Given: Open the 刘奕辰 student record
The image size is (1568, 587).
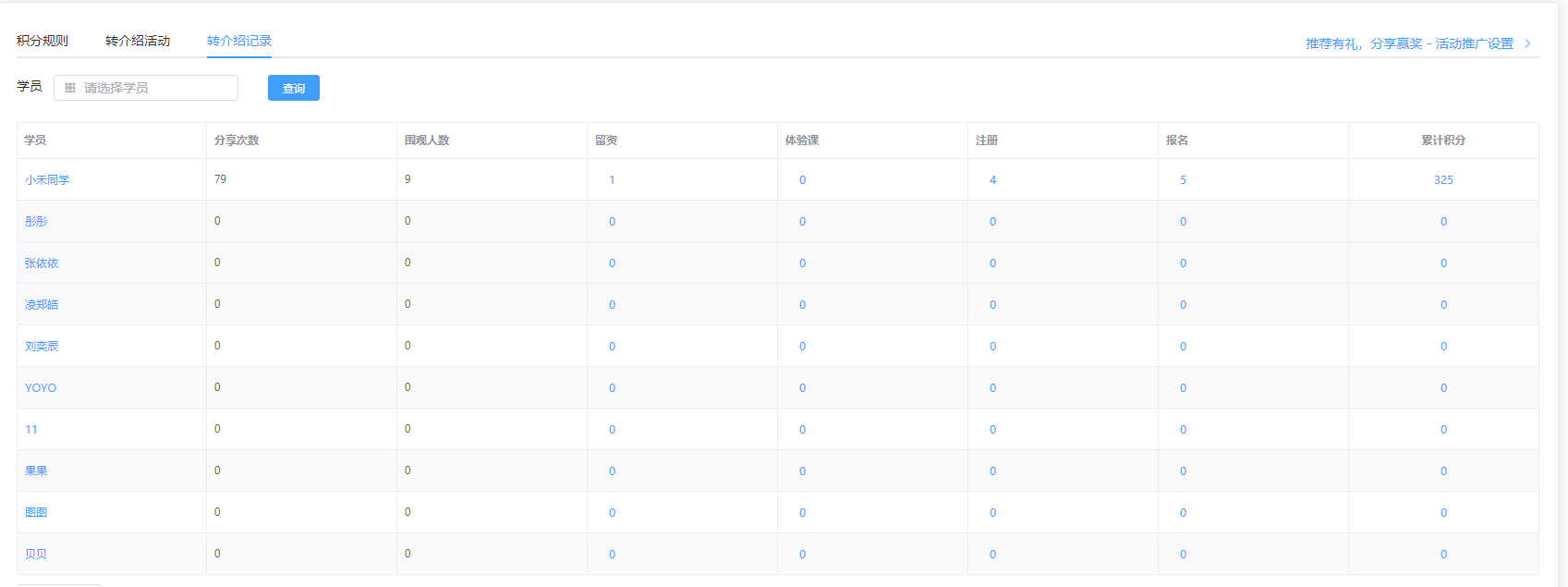Looking at the screenshot, I should click(x=42, y=347).
